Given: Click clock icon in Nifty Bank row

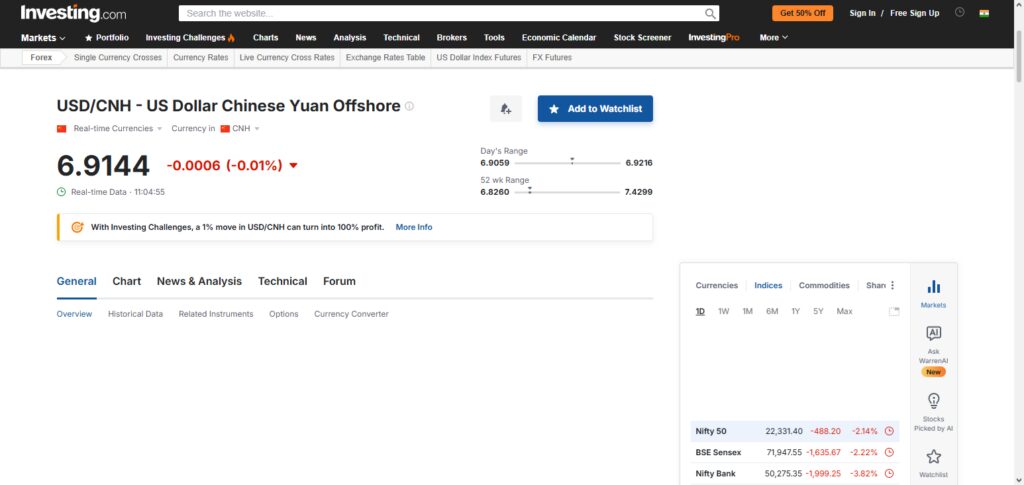Looking at the screenshot, I should 889,473.
